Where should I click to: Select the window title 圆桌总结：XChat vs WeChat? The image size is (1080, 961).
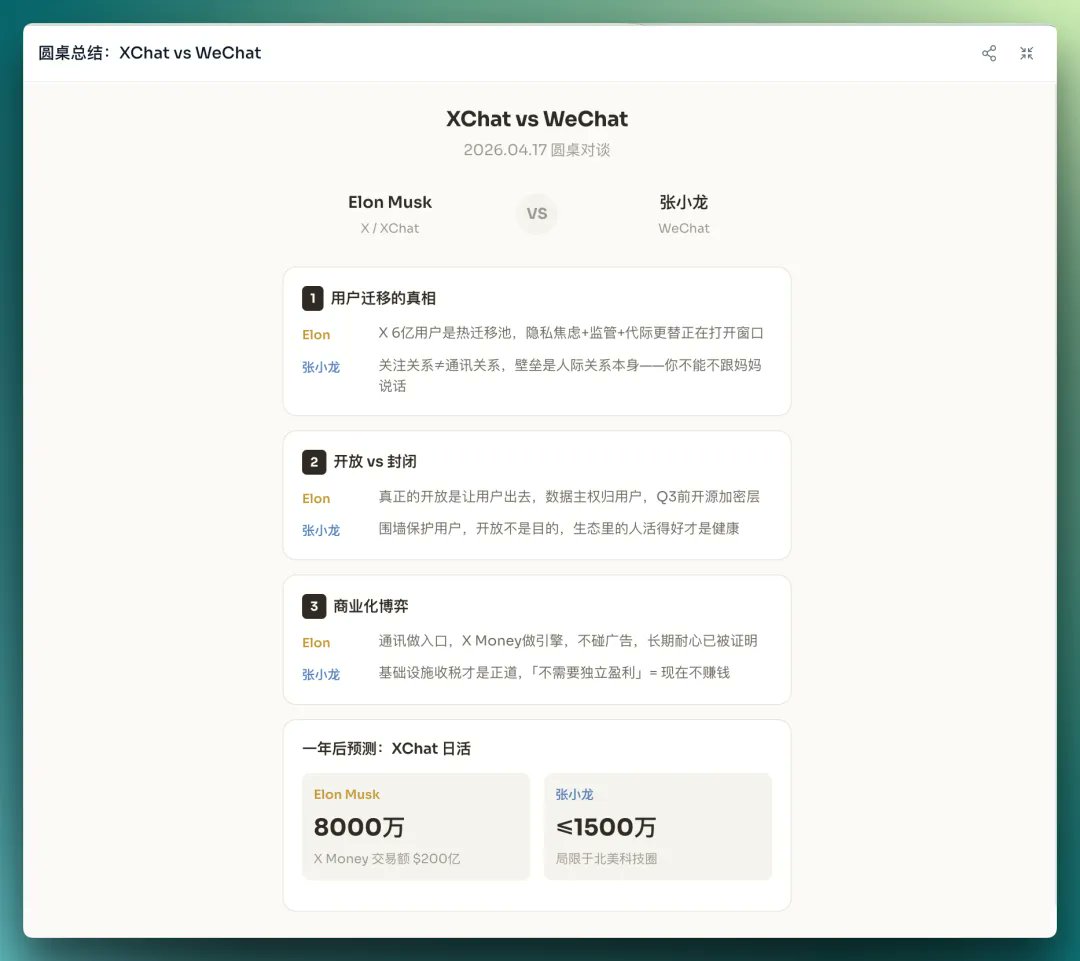coord(149,53)
